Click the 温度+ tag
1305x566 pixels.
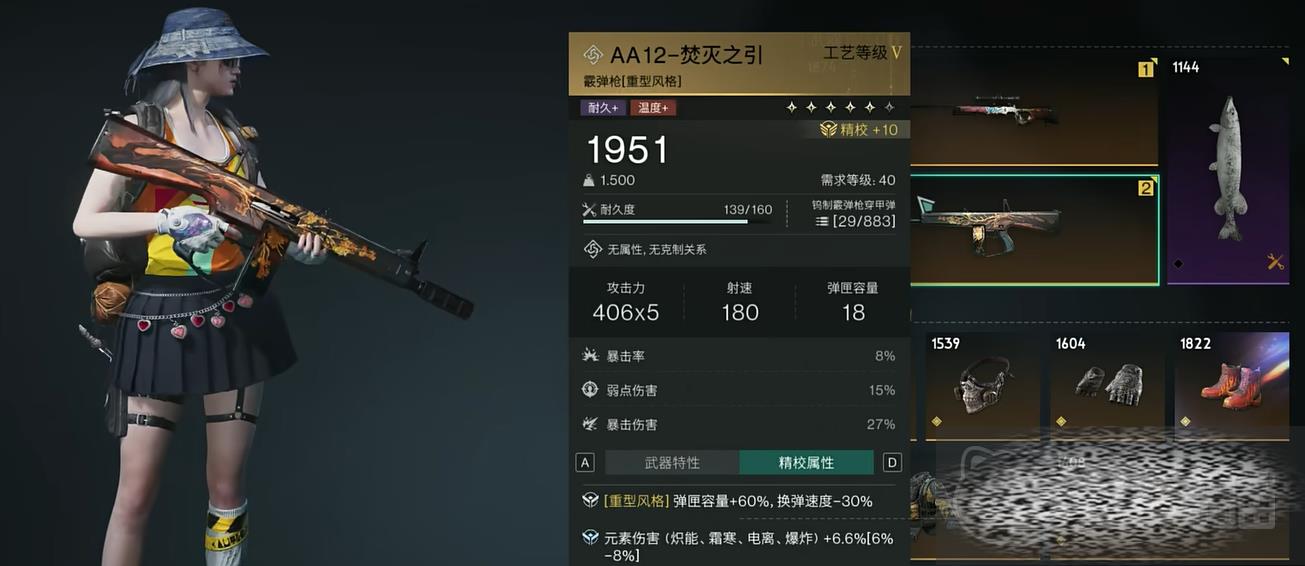pos(652,108)
